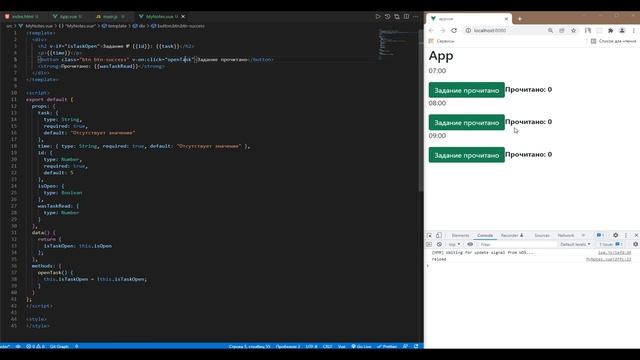The width and height of the screenshot is (640, 360).
Task: Switch to the App.vue editor tab
Action: click(x=67, y=16)
